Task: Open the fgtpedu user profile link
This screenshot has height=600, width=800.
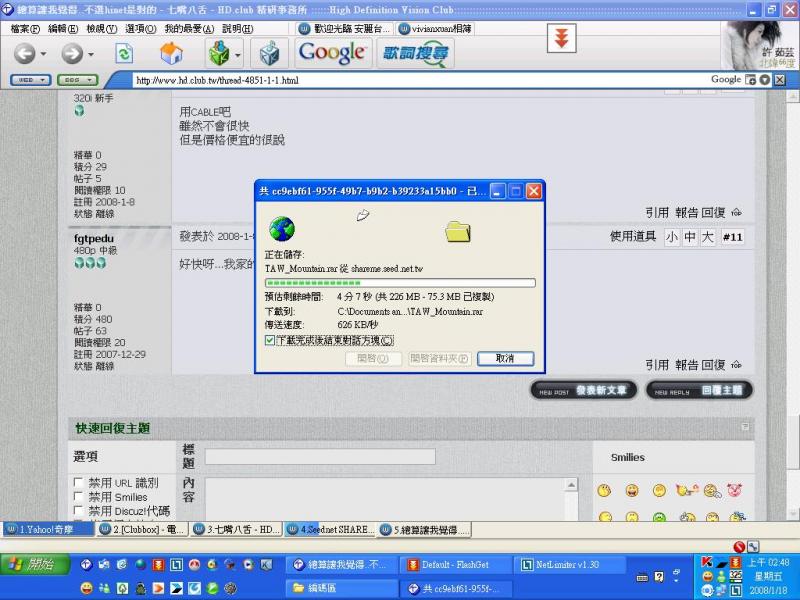Action: pyautogui.click(x=94, y=238)
